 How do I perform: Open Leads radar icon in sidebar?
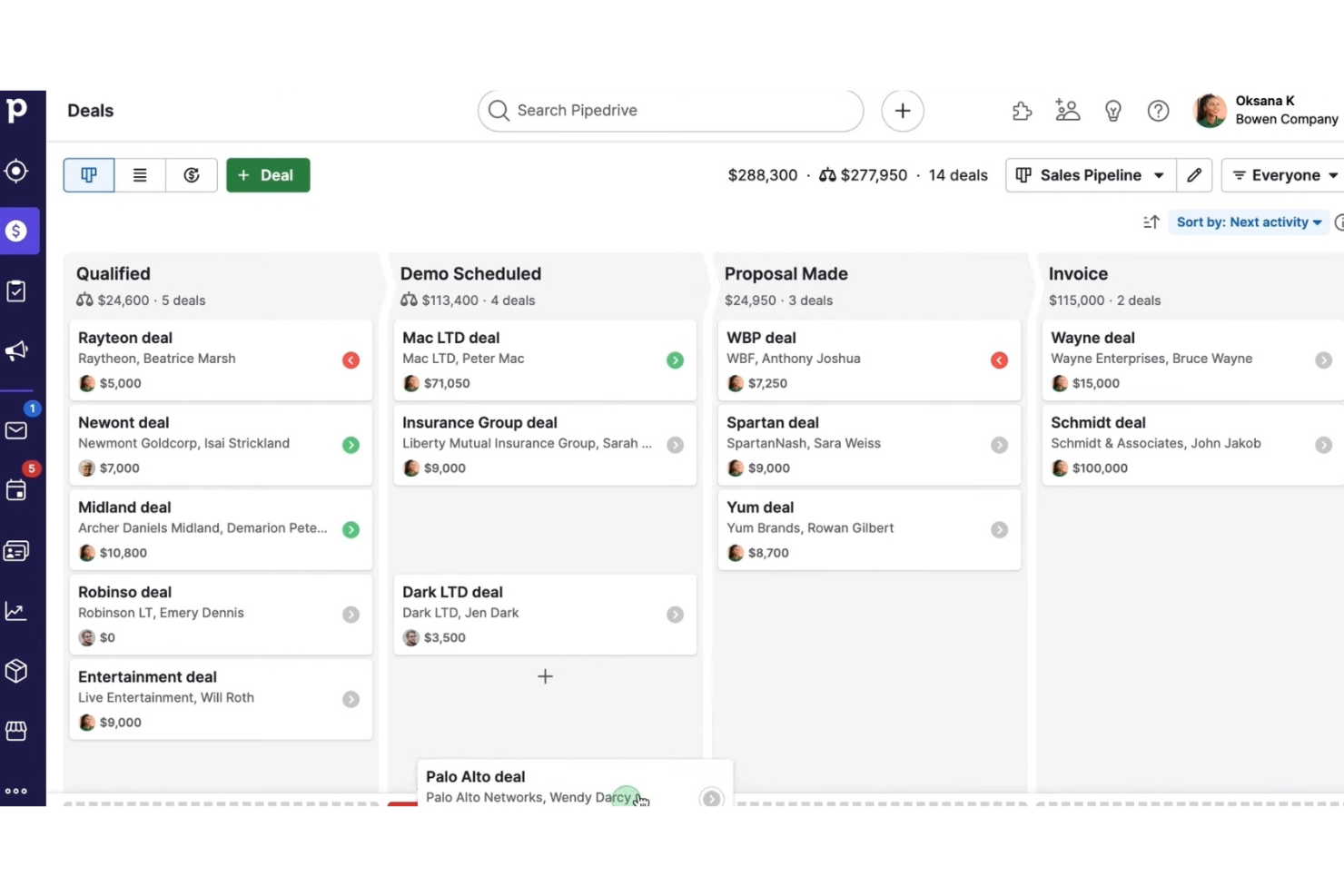[x=16, y=171]
